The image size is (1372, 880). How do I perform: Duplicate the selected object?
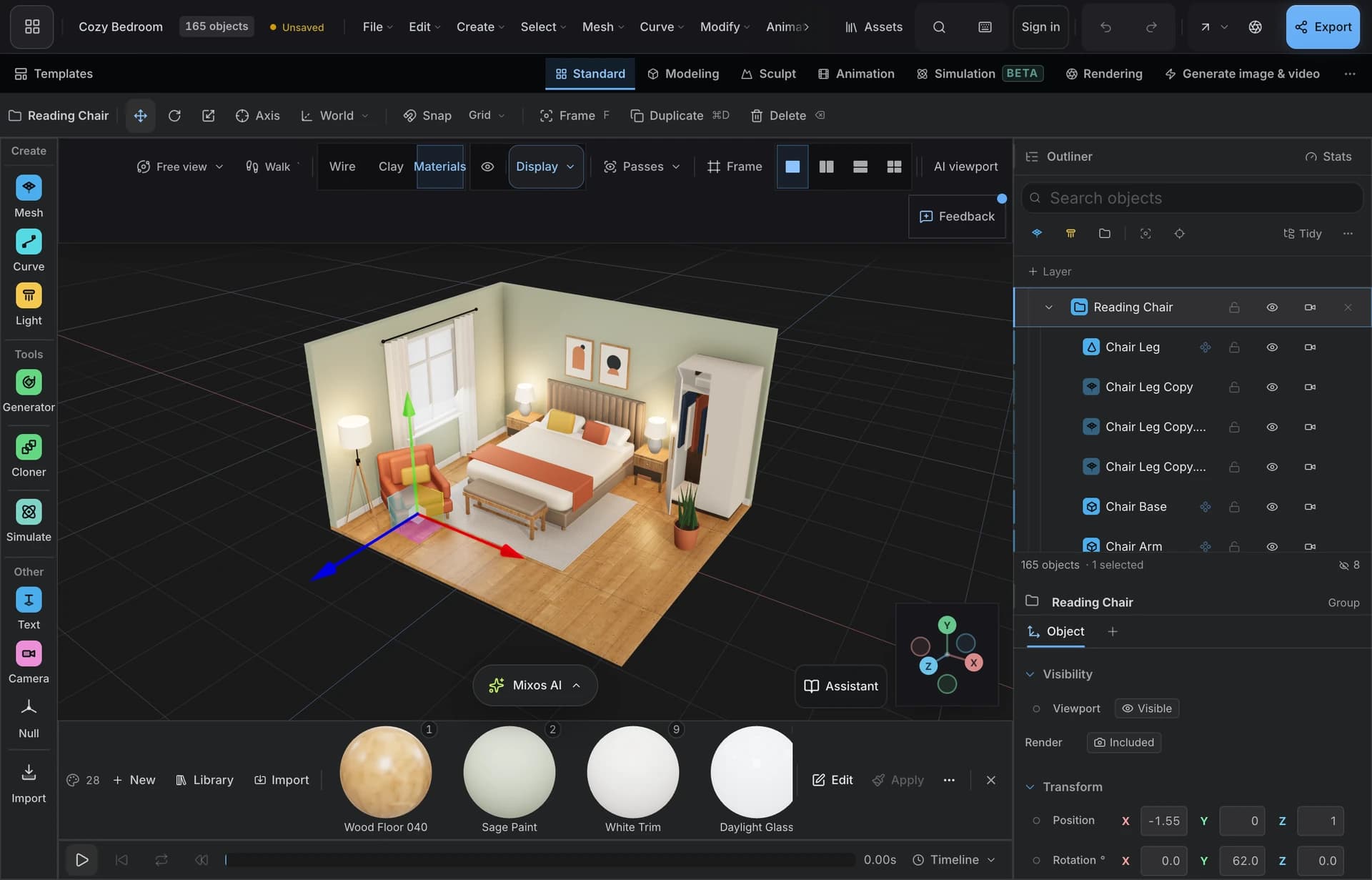pyautogui.click(x=679, y=116)
